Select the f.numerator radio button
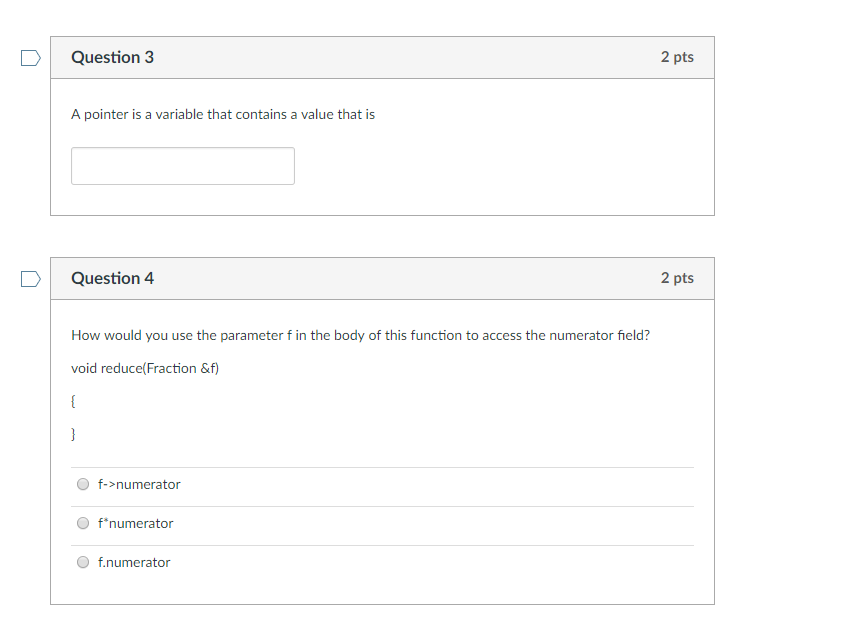Viewport: 847px width, 620px height. click(83, 562)
